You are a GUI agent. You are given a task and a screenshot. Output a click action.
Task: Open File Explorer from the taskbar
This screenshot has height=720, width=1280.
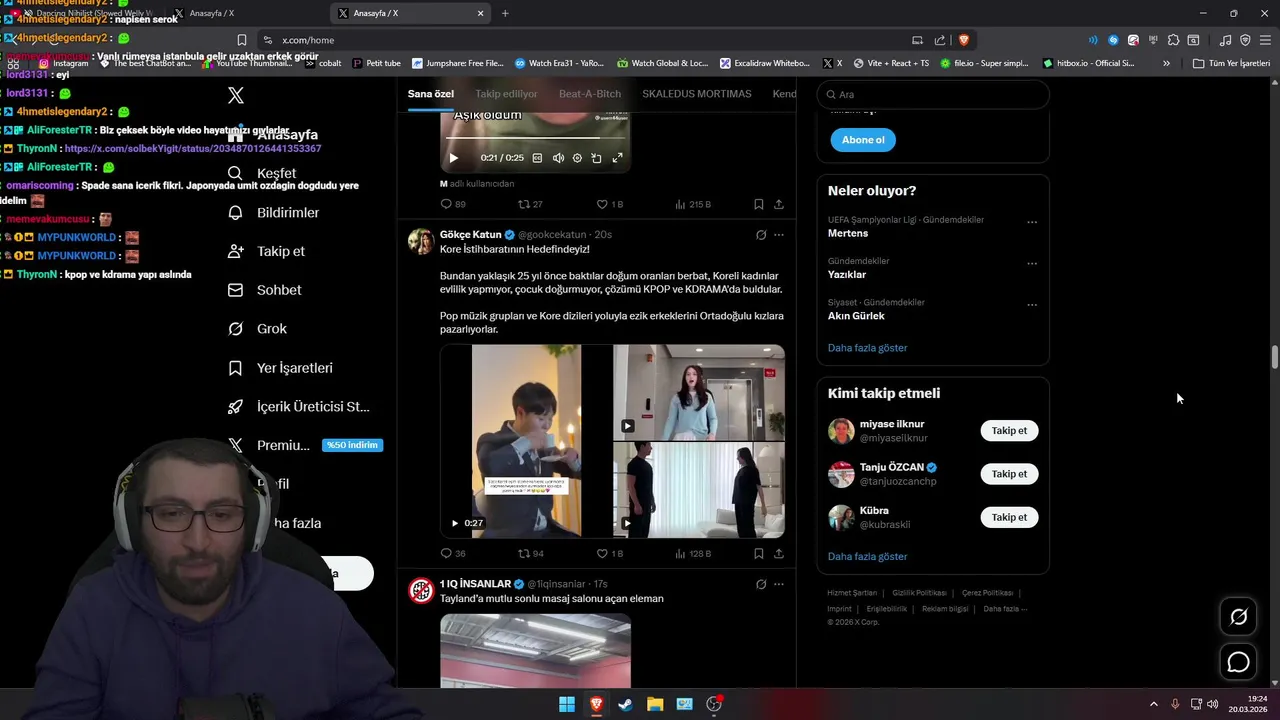(x=655, y=704)
